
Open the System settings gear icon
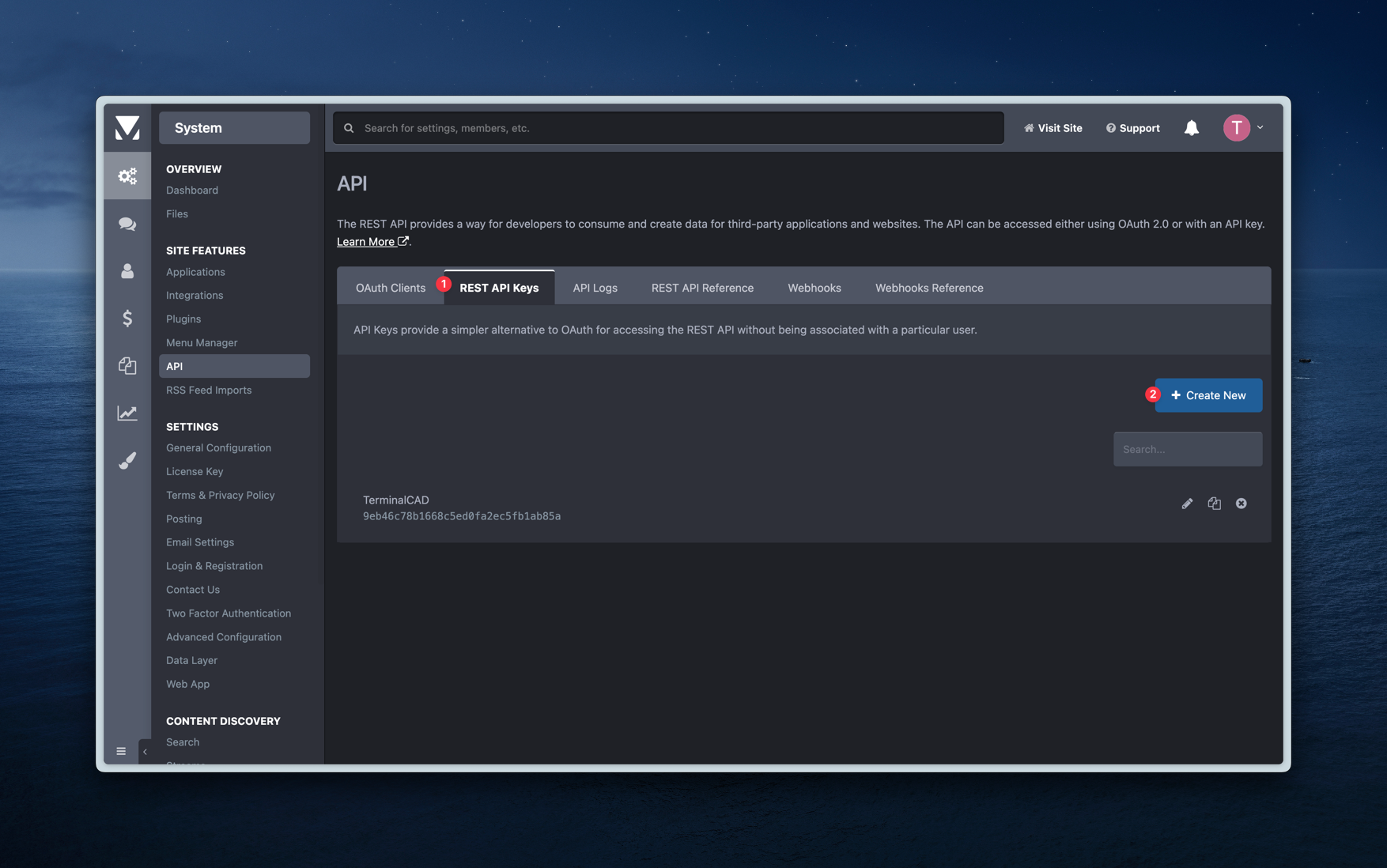(x=127, y=175)
